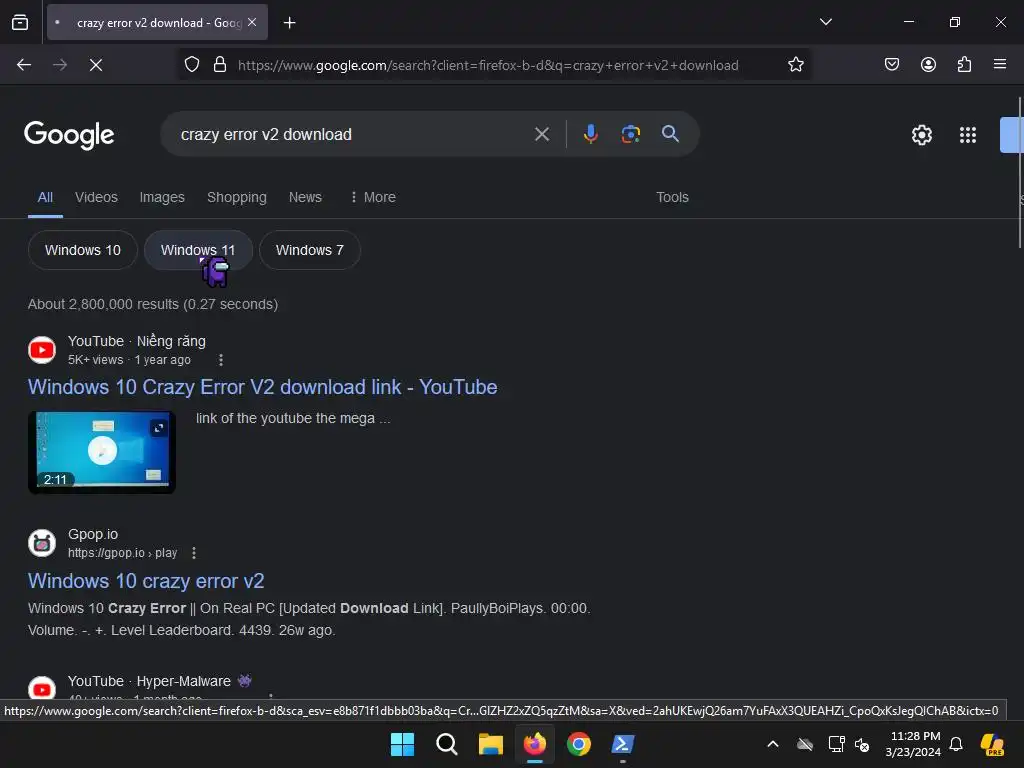The image size is (1024, 768).
Task: Stop loading the page
Action: point(96,65)
